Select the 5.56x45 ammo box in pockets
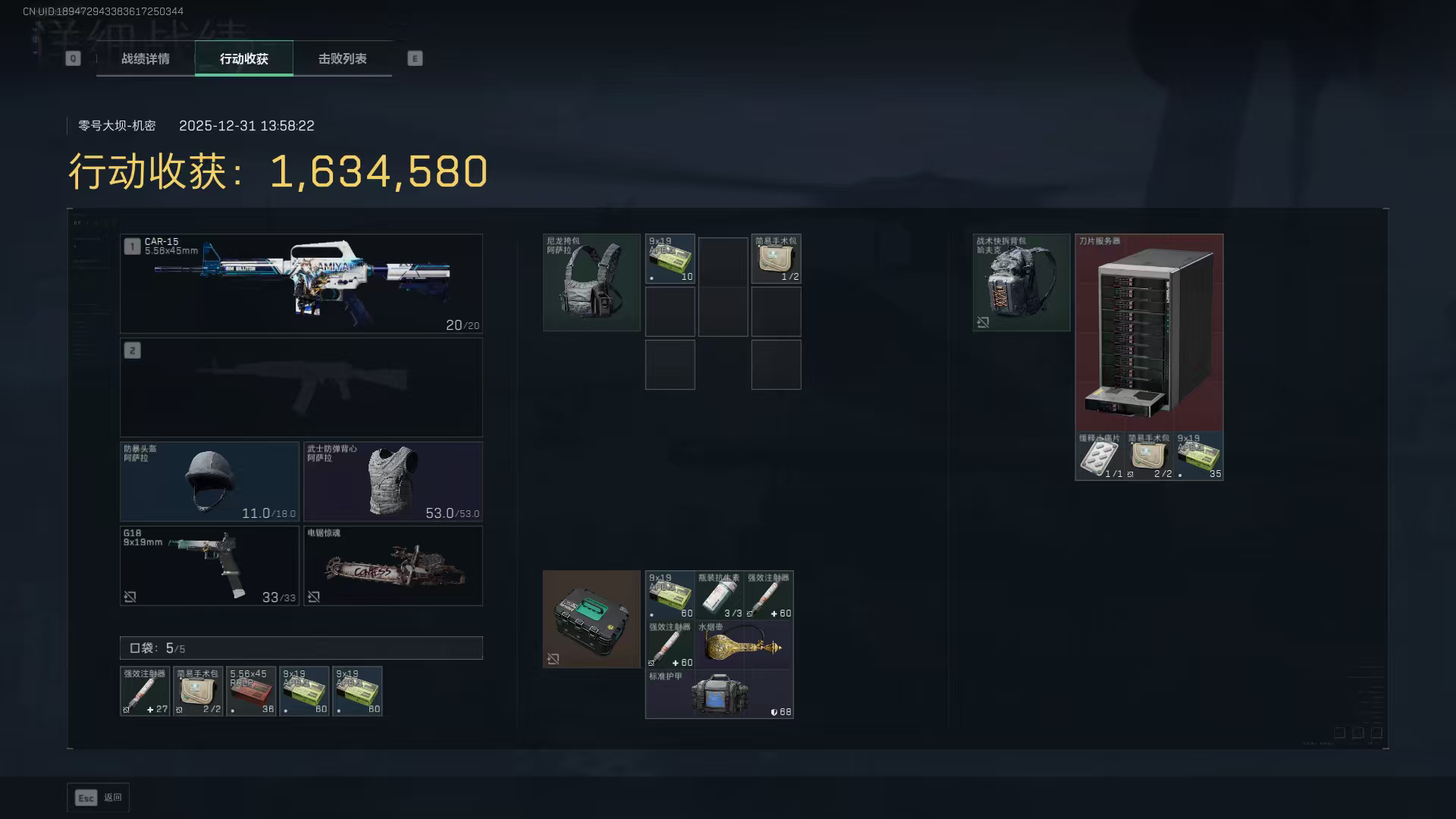This screenshot has width=1456, height=819. point(251,691)
